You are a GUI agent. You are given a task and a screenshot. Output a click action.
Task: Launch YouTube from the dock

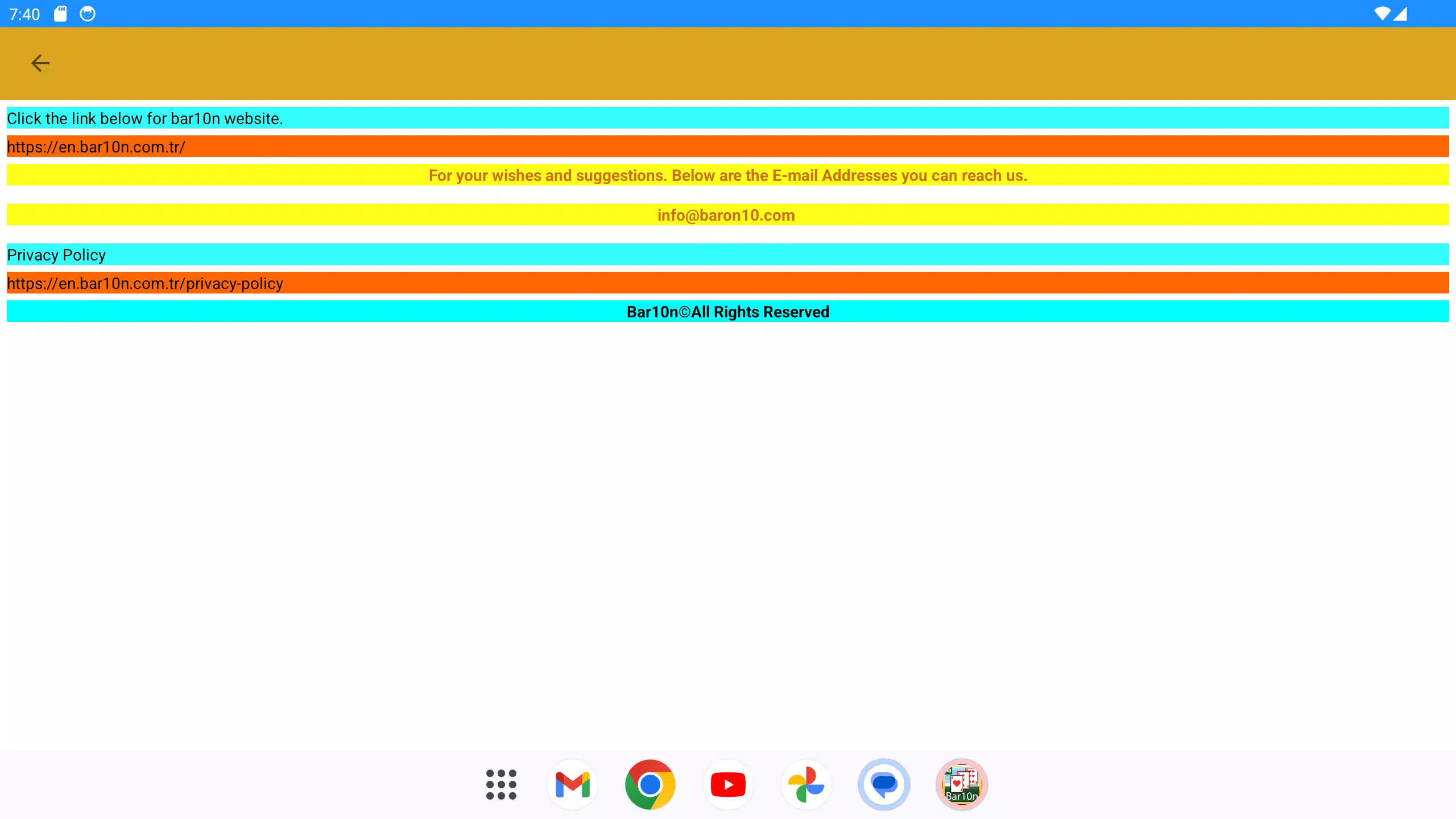point(728,785)
